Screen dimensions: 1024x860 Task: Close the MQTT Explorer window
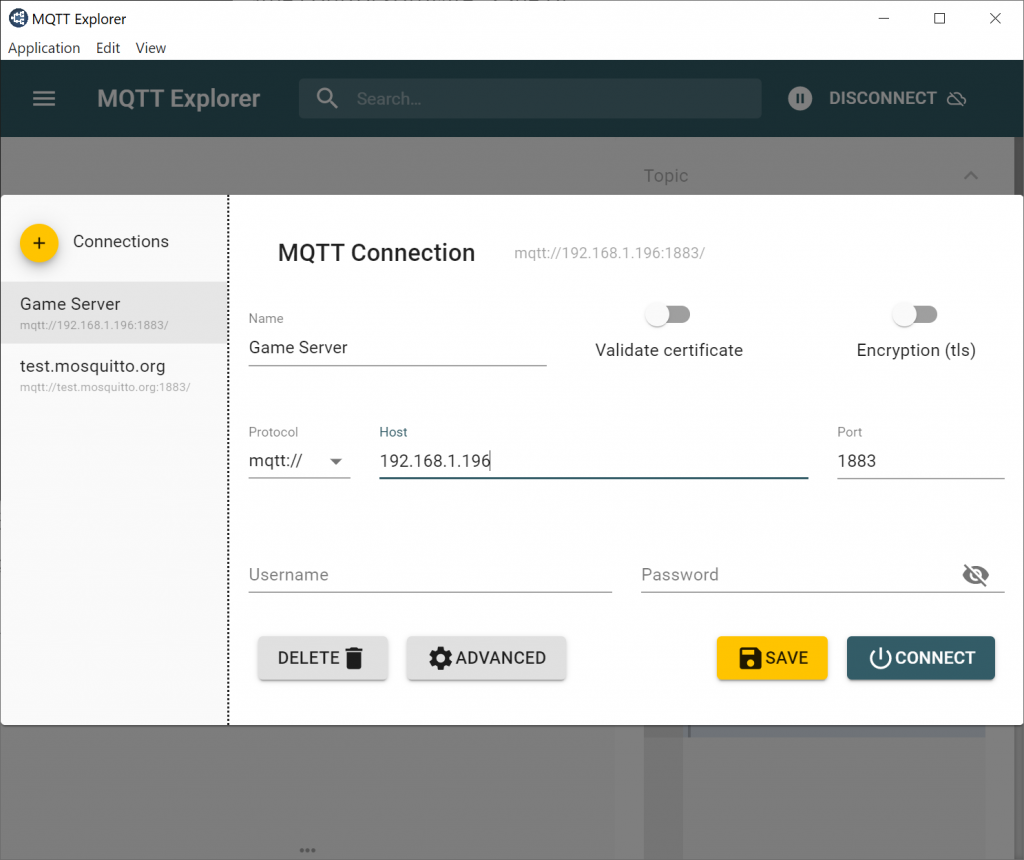click(995, 18)
